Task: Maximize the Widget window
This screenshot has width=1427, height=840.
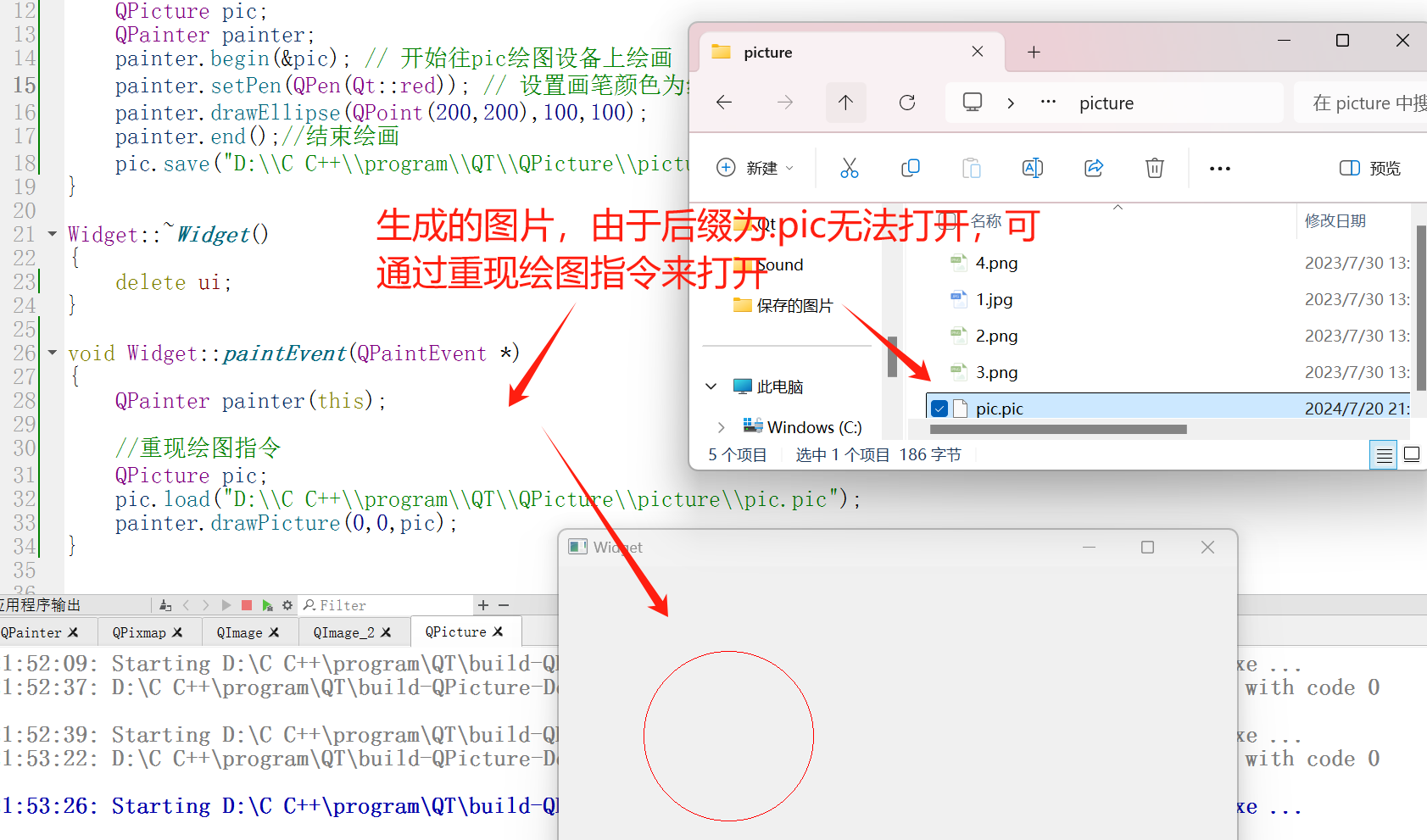Action: (x=1147, y=548)
